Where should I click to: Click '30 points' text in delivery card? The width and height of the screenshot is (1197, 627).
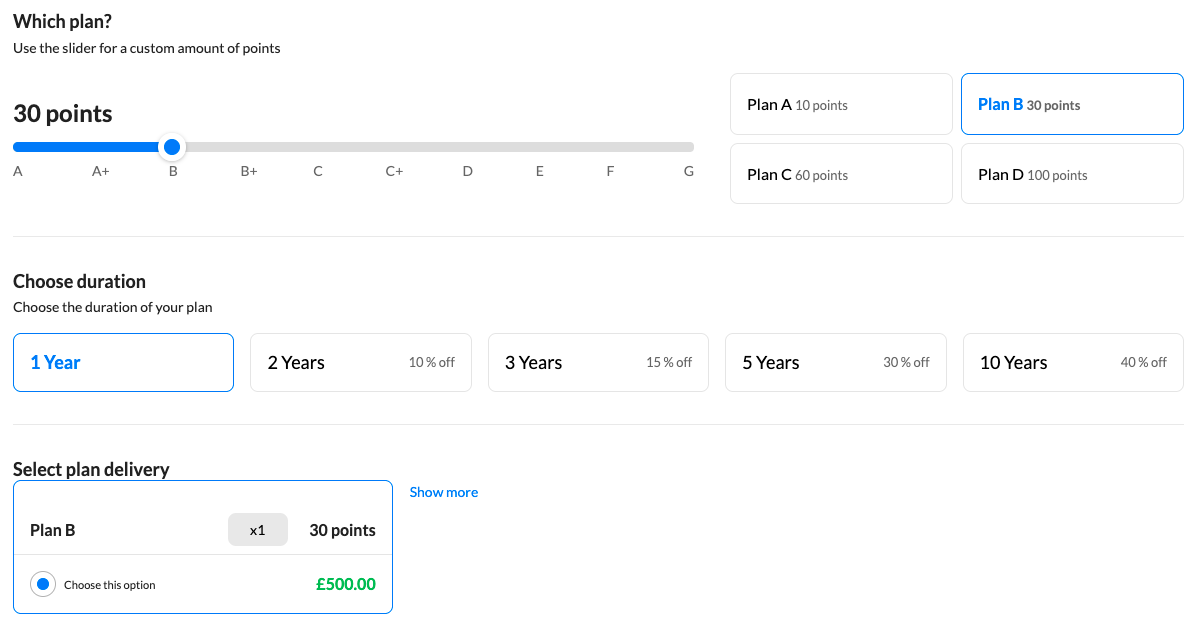tap(342, 530)
